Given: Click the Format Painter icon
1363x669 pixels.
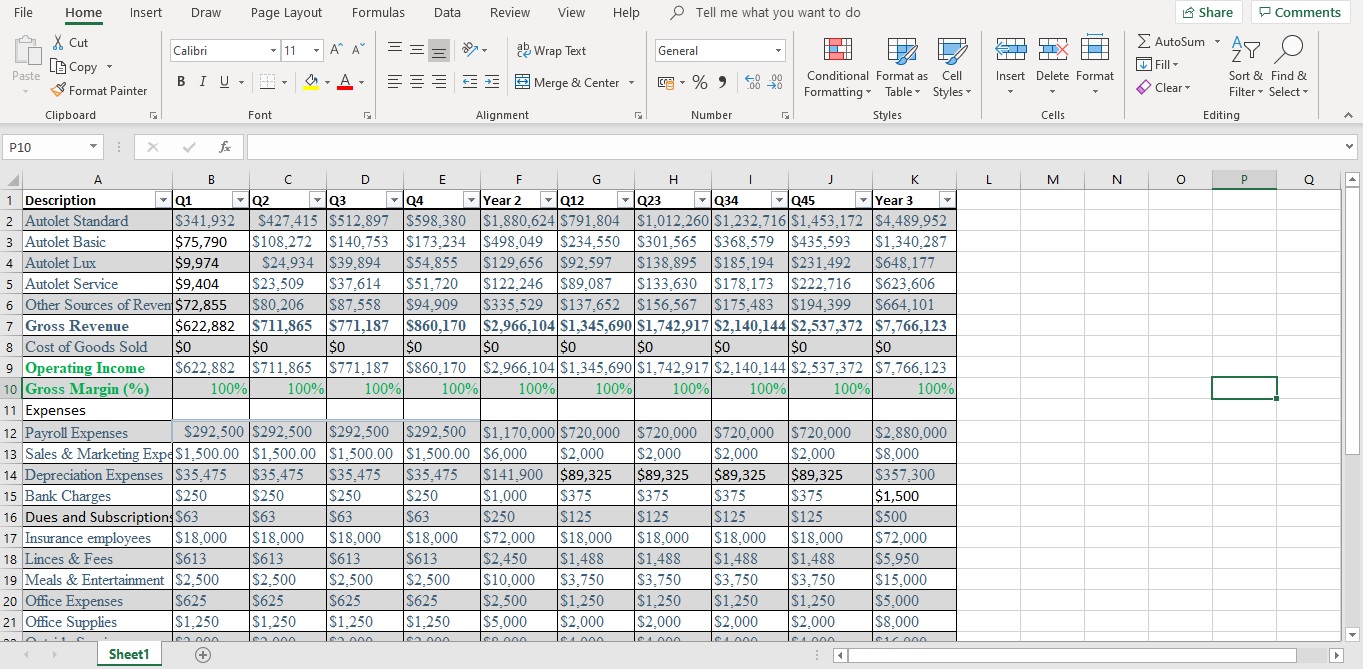Looking at the screenshot, I should point(57,91).
